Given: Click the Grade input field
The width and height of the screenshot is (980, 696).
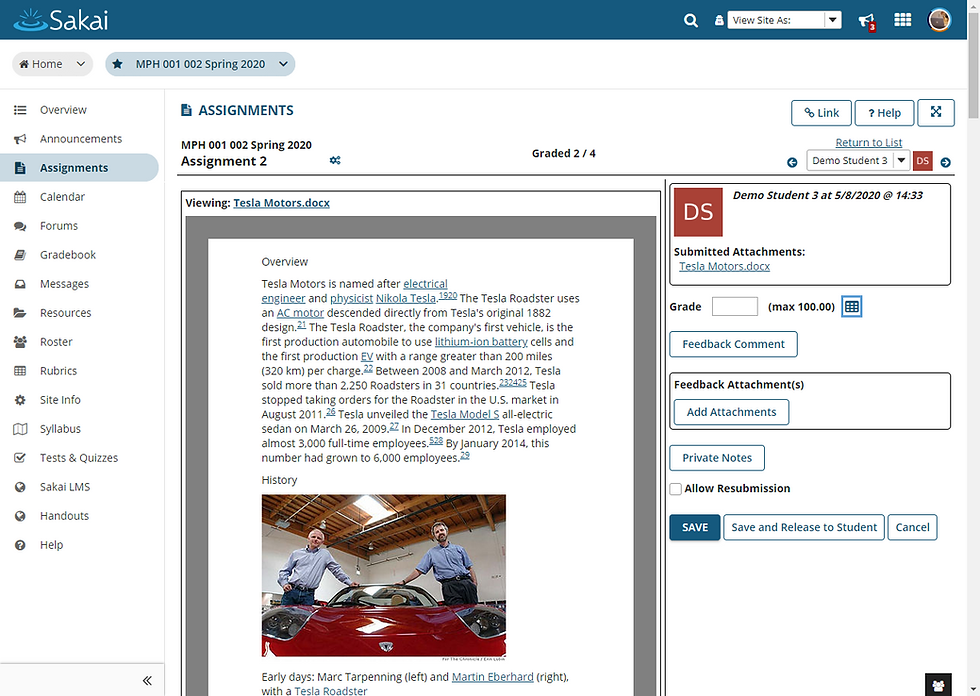Looking at the screenshot, I should [x=735, y=307].
